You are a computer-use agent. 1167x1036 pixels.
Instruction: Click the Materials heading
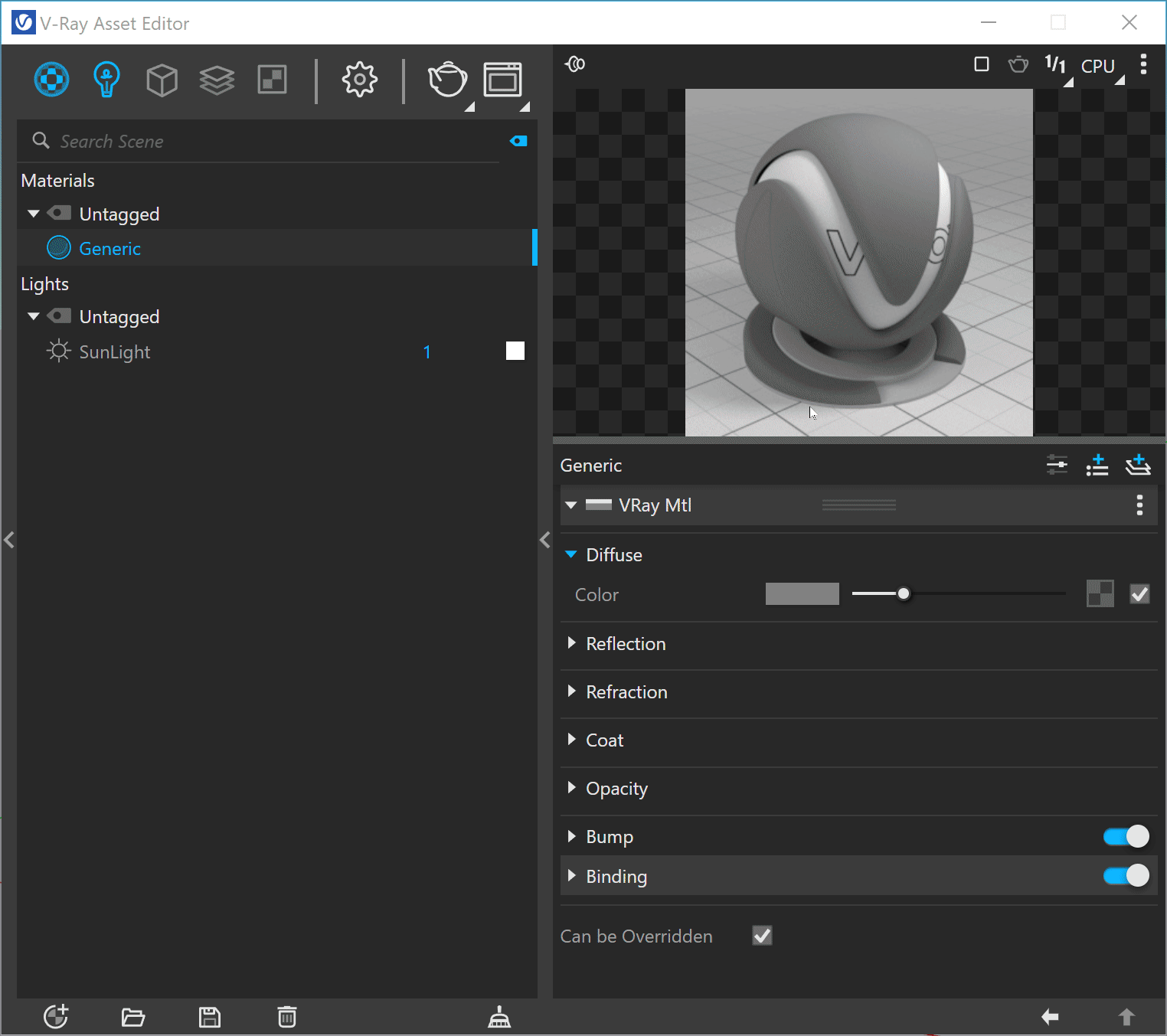pyautogui.click(x=58, y=181)
